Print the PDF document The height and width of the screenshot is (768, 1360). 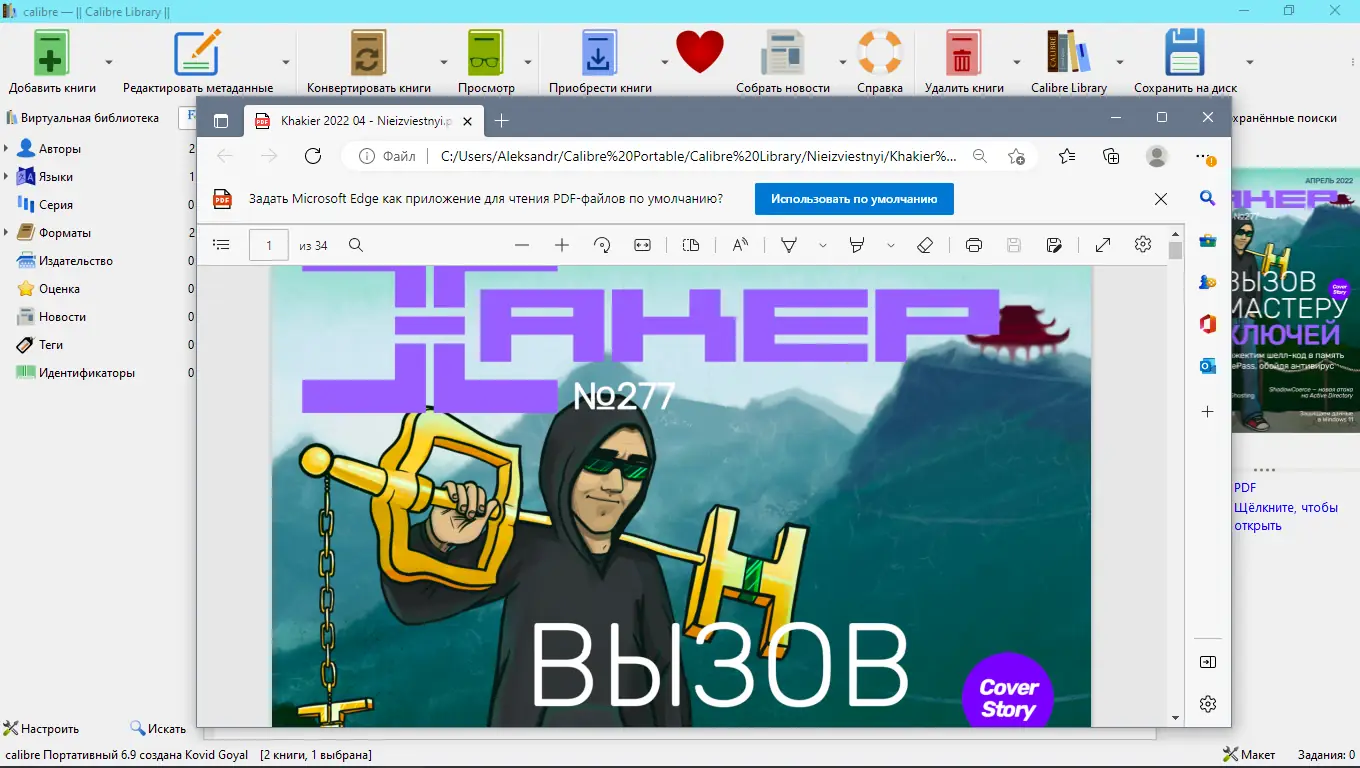[974, 245]
